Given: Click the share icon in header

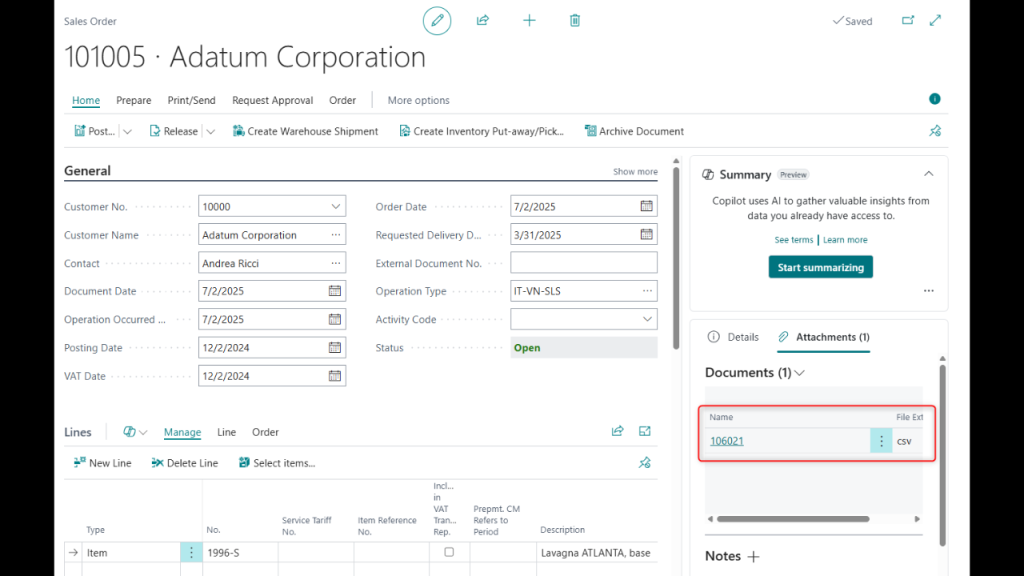Looking at the screenshot, I should coord(483,20).
